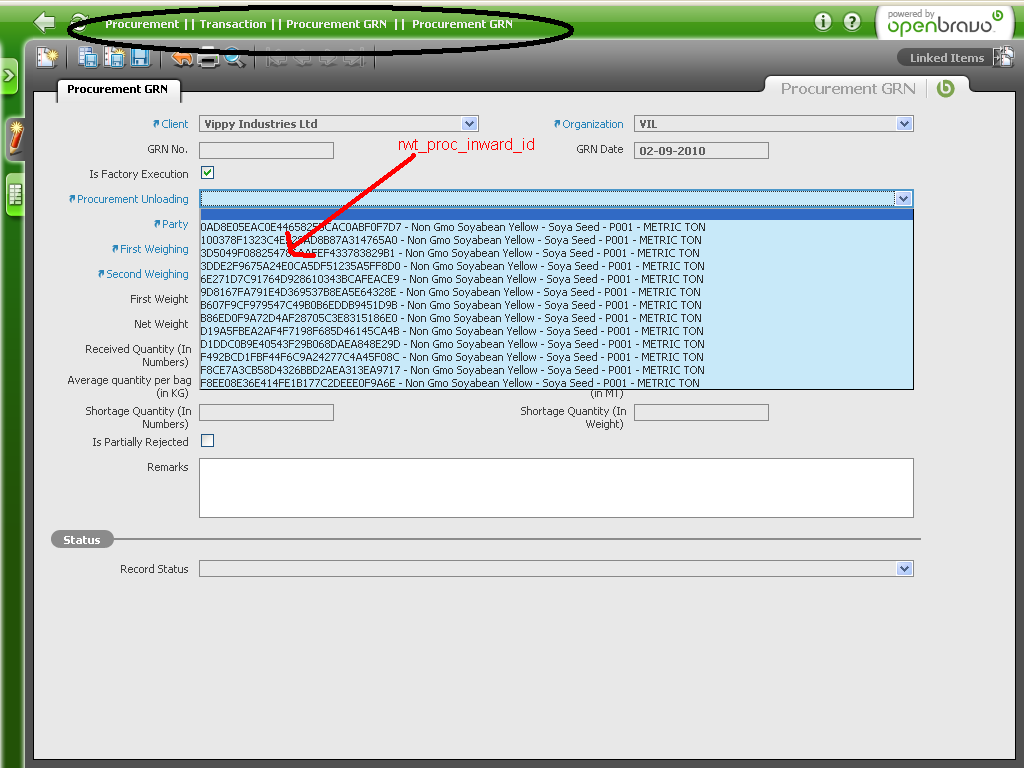This screenshot has height=768, width=1024.
Task: Click the Openbravo circle icon near title
Action: [x=945, y=89]
